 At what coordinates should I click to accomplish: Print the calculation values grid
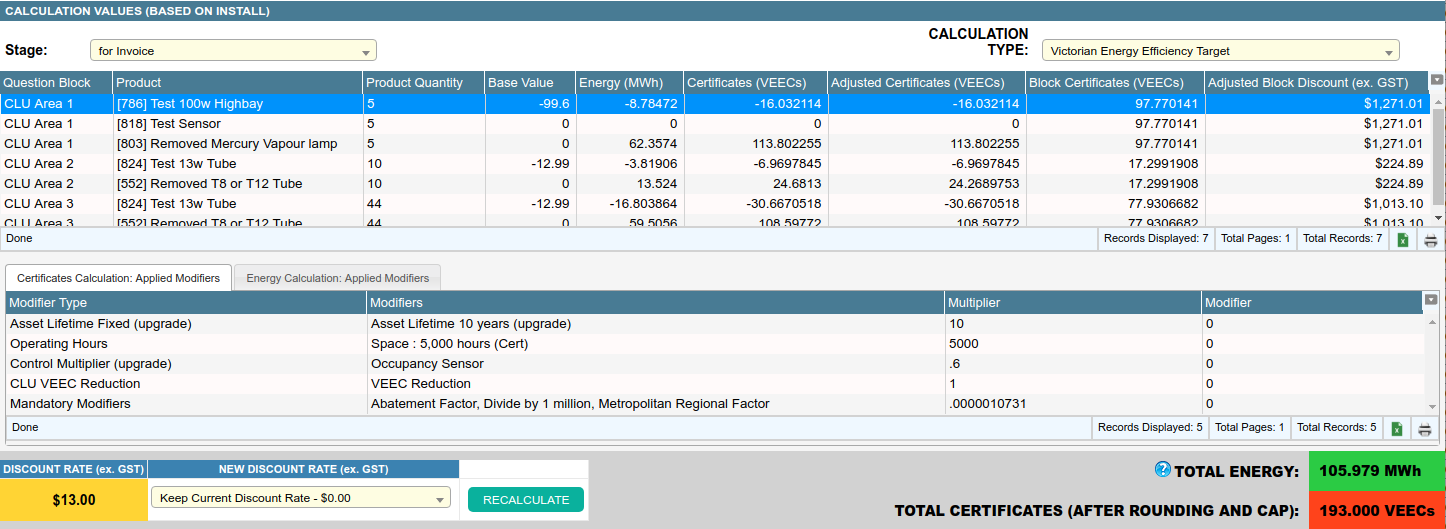(x=1431, y=240)
